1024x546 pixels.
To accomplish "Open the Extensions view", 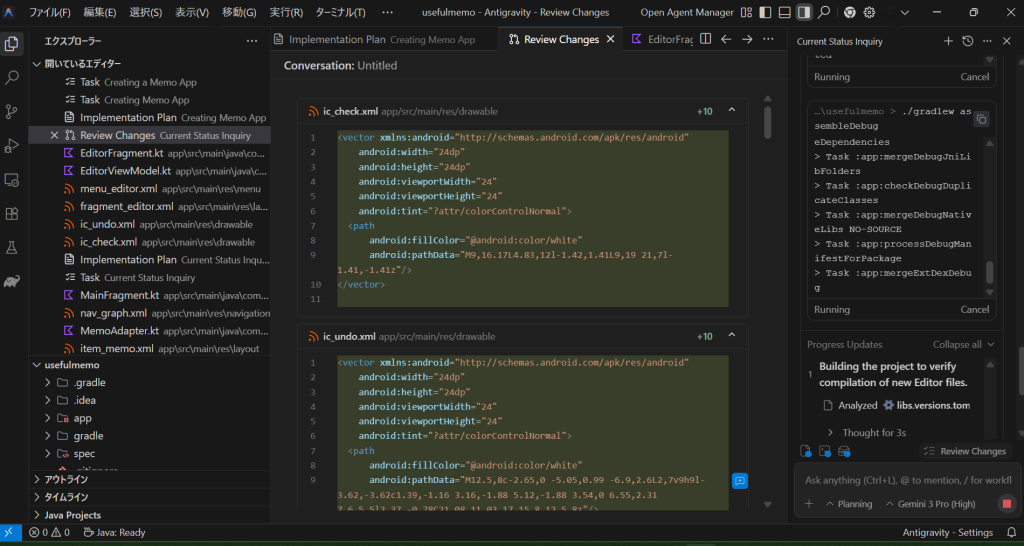I will tap(12, 213).
